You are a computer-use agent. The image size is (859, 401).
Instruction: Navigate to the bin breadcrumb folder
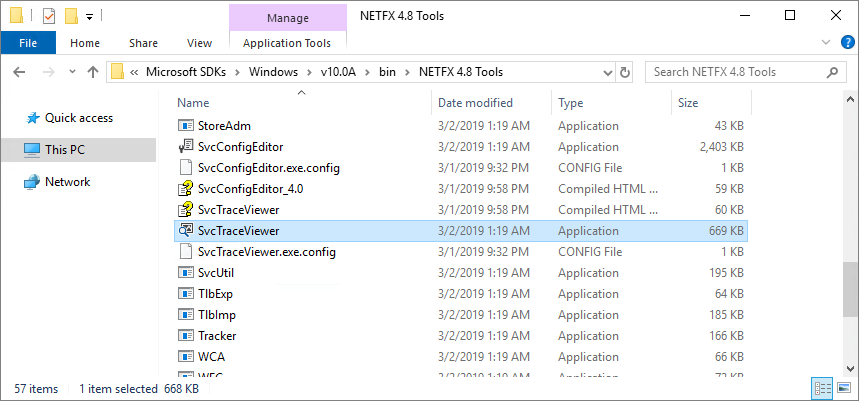point(387,72)
